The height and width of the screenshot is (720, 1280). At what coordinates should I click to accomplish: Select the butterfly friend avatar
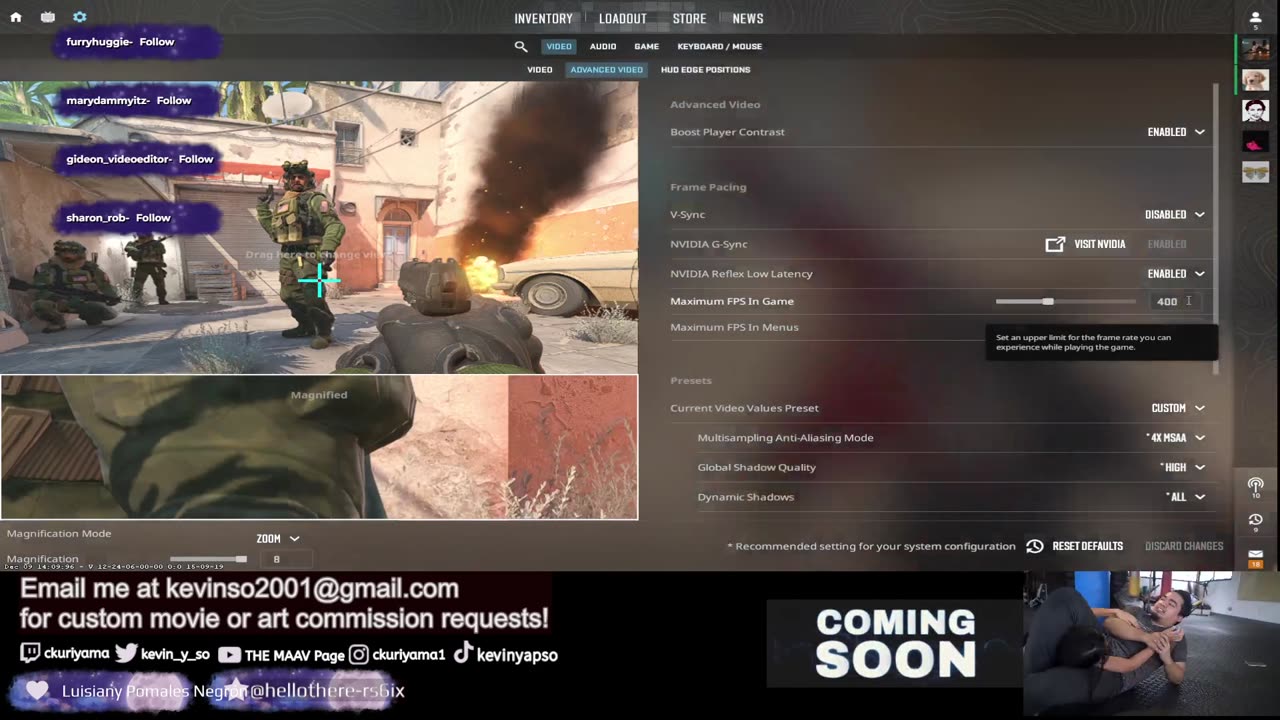(x=1255, y=173)
